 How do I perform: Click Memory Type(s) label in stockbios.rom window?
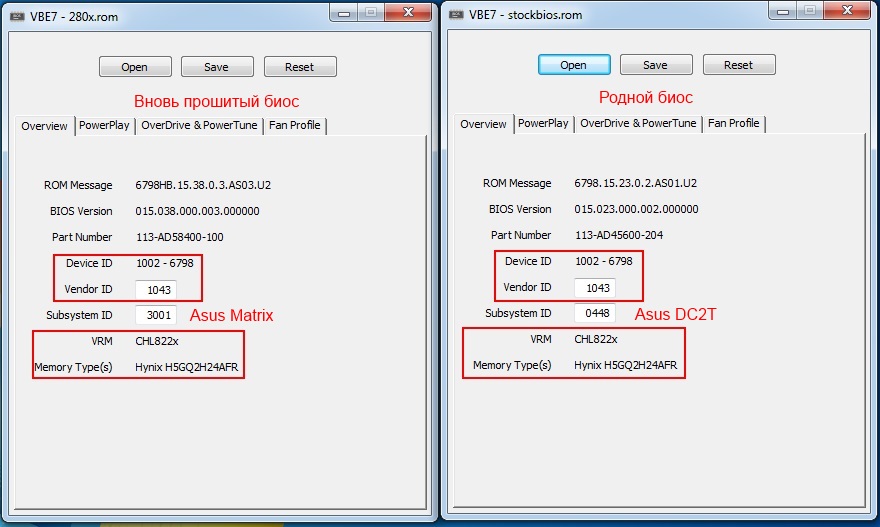tap(512, 365)
